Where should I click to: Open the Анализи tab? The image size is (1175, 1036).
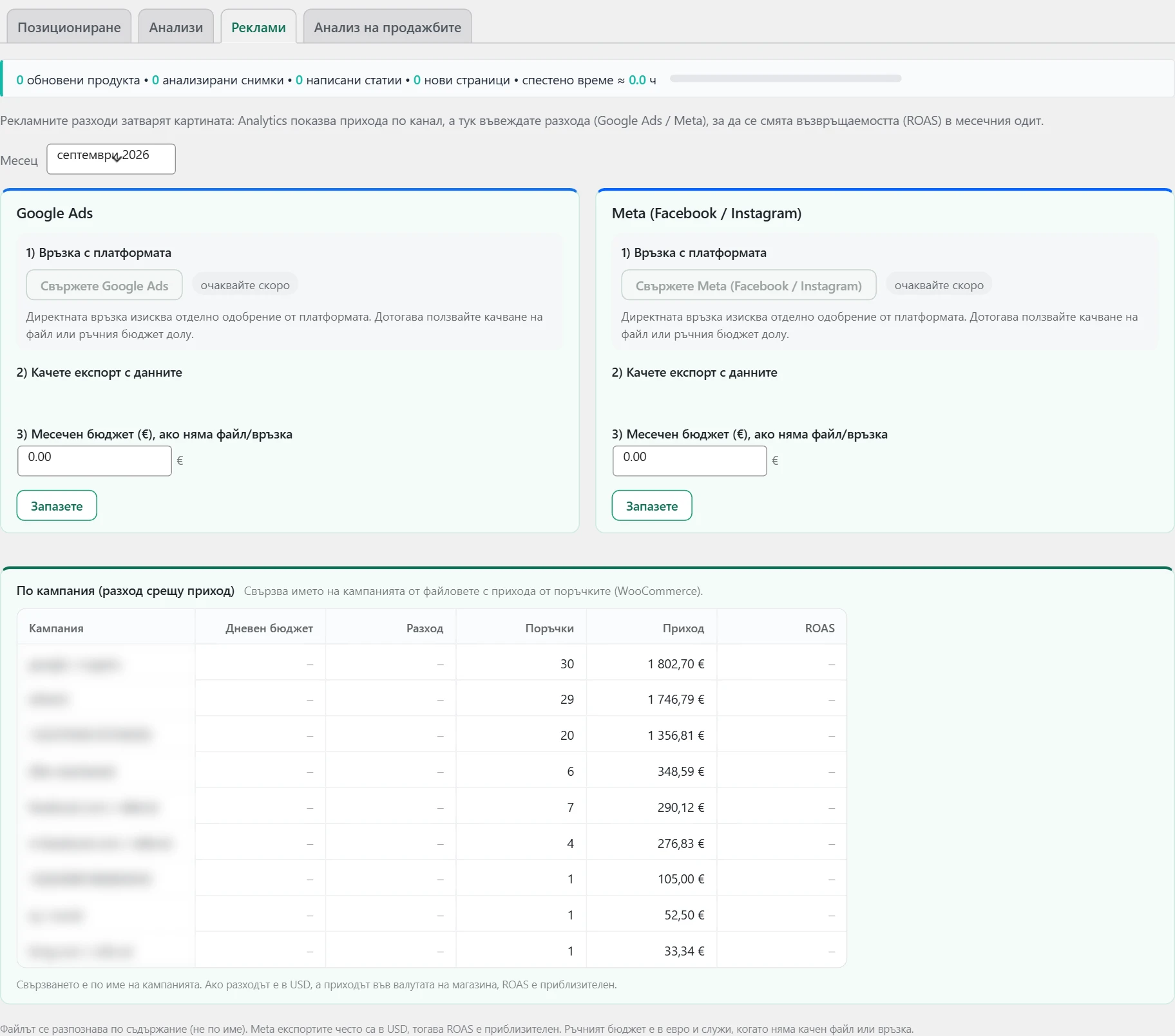(x=176, y=27)
